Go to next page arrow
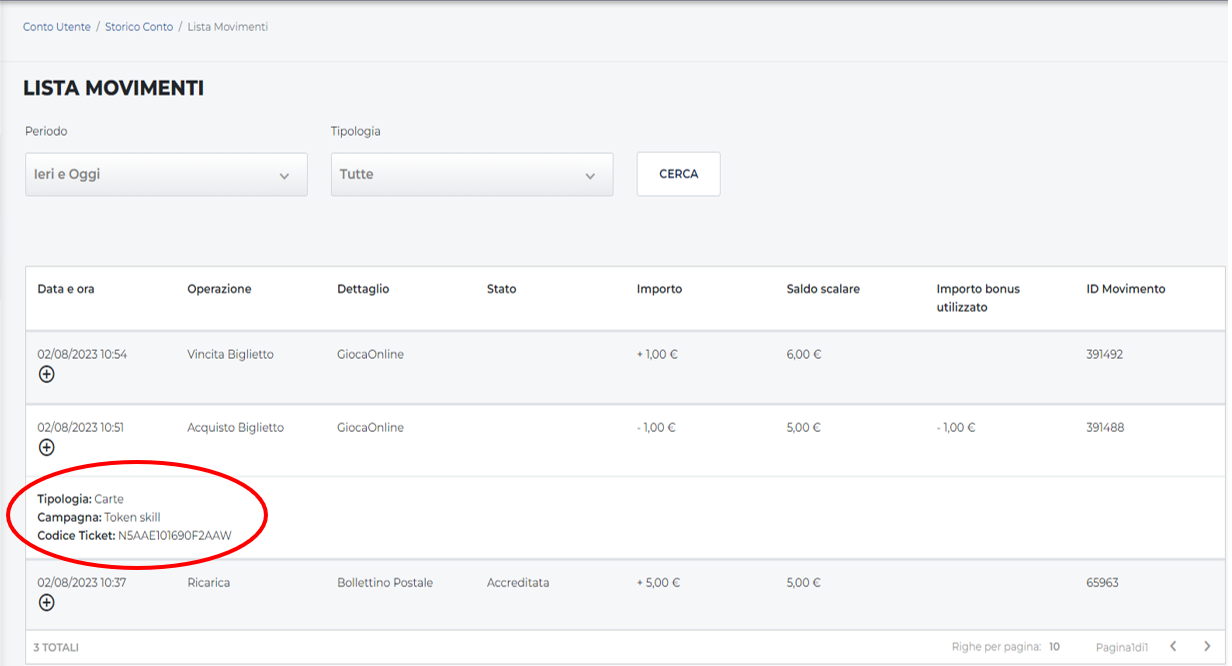Screen dimensions: 1232x666 1207,647
